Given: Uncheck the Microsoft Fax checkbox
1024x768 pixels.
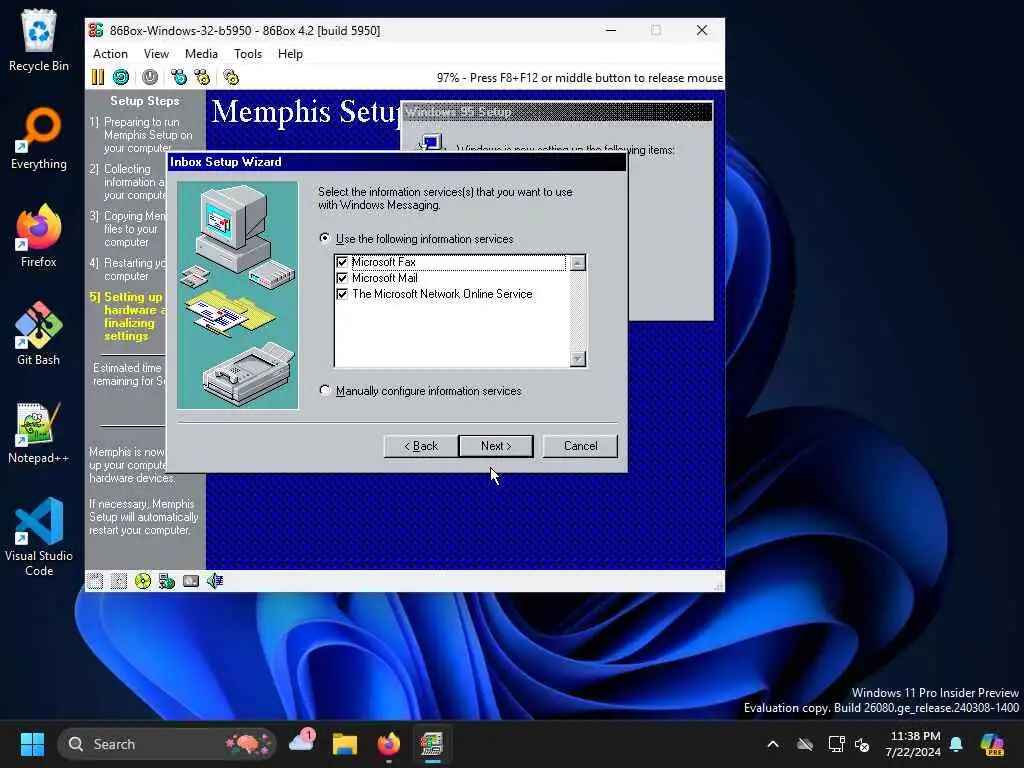Looking at the screenshot, I should tap(342, 262).
